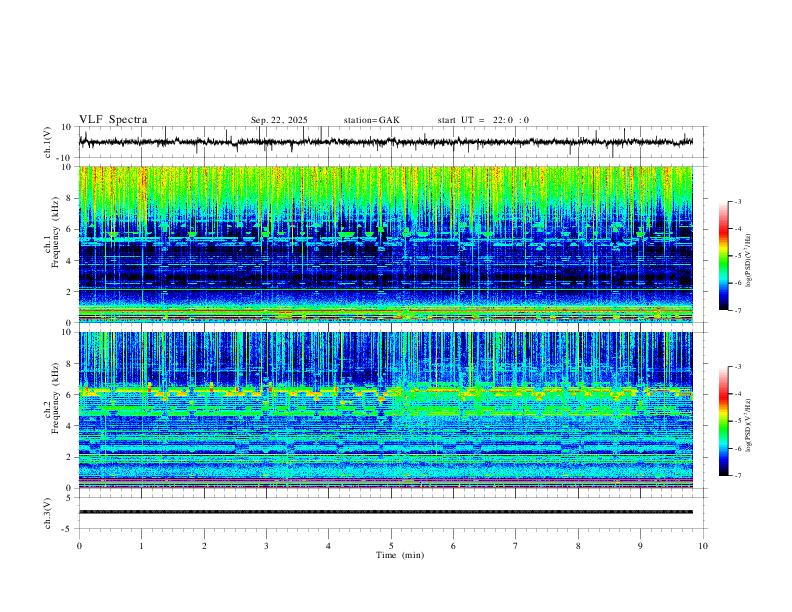Image resolution: width=792 pixels, height=612 pixels.
Task: Click the "station=GAK" header label
Action: point(371,120)
